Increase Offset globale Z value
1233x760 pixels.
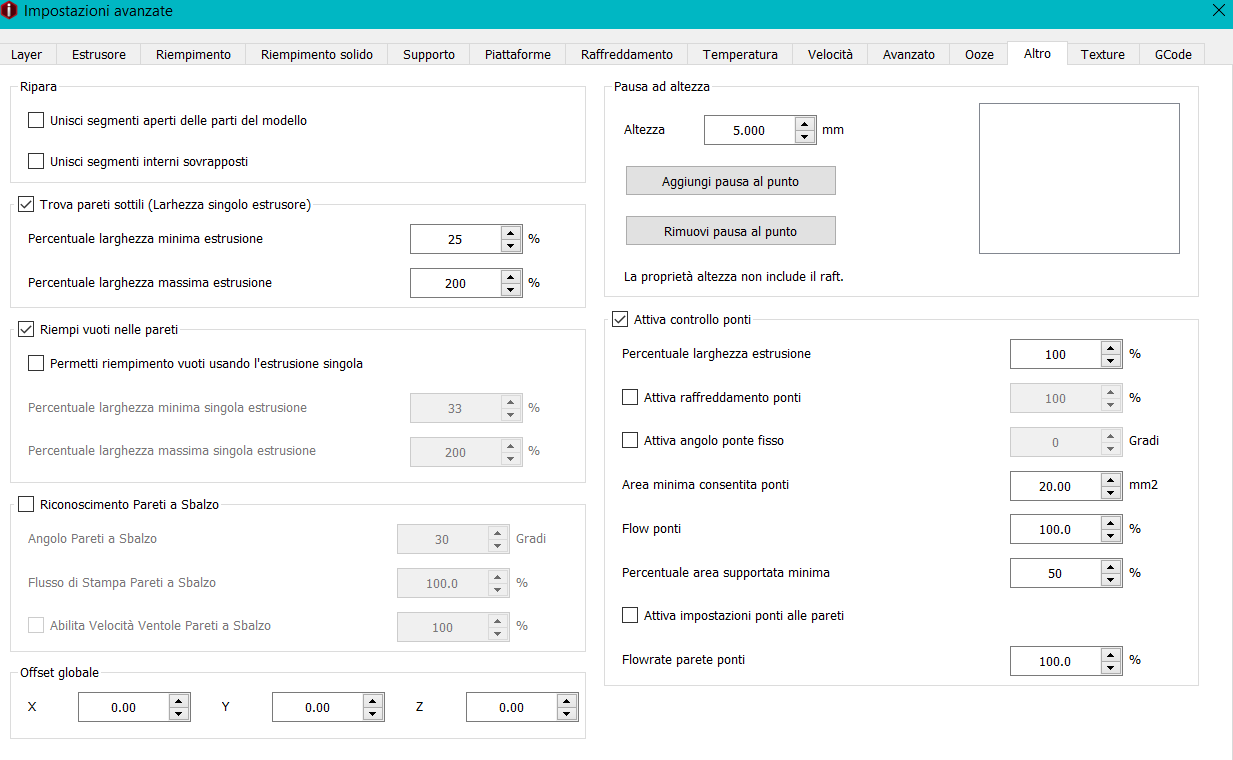(567, 701)
